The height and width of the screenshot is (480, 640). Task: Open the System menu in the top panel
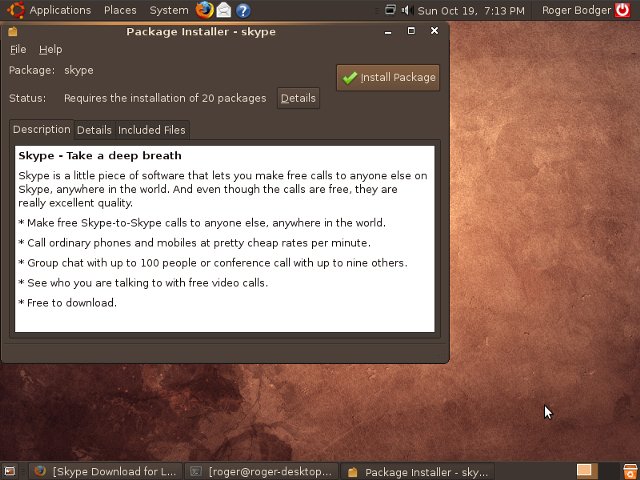[x=169, y=10]
